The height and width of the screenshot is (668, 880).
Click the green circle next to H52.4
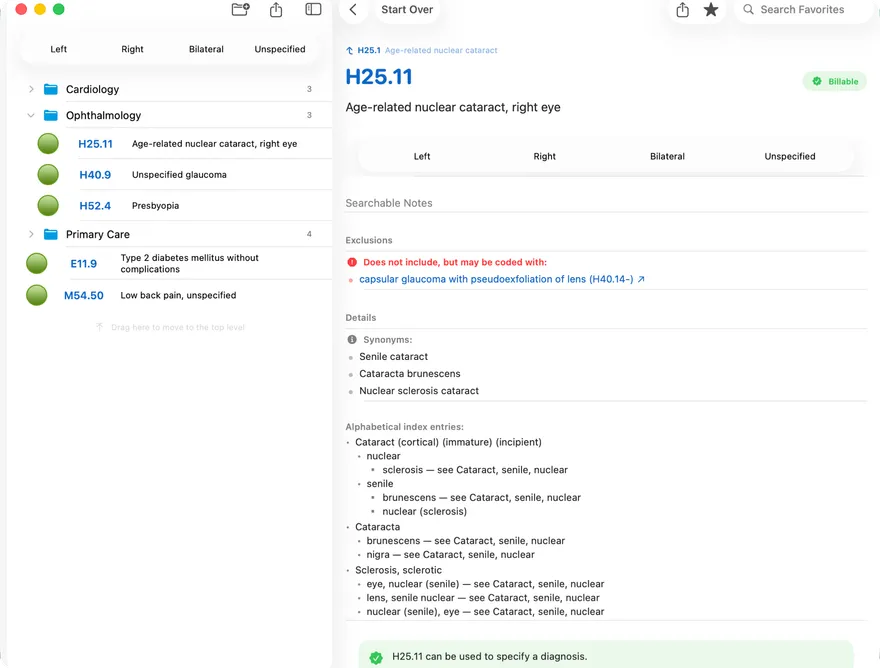[x=48, y=205]
